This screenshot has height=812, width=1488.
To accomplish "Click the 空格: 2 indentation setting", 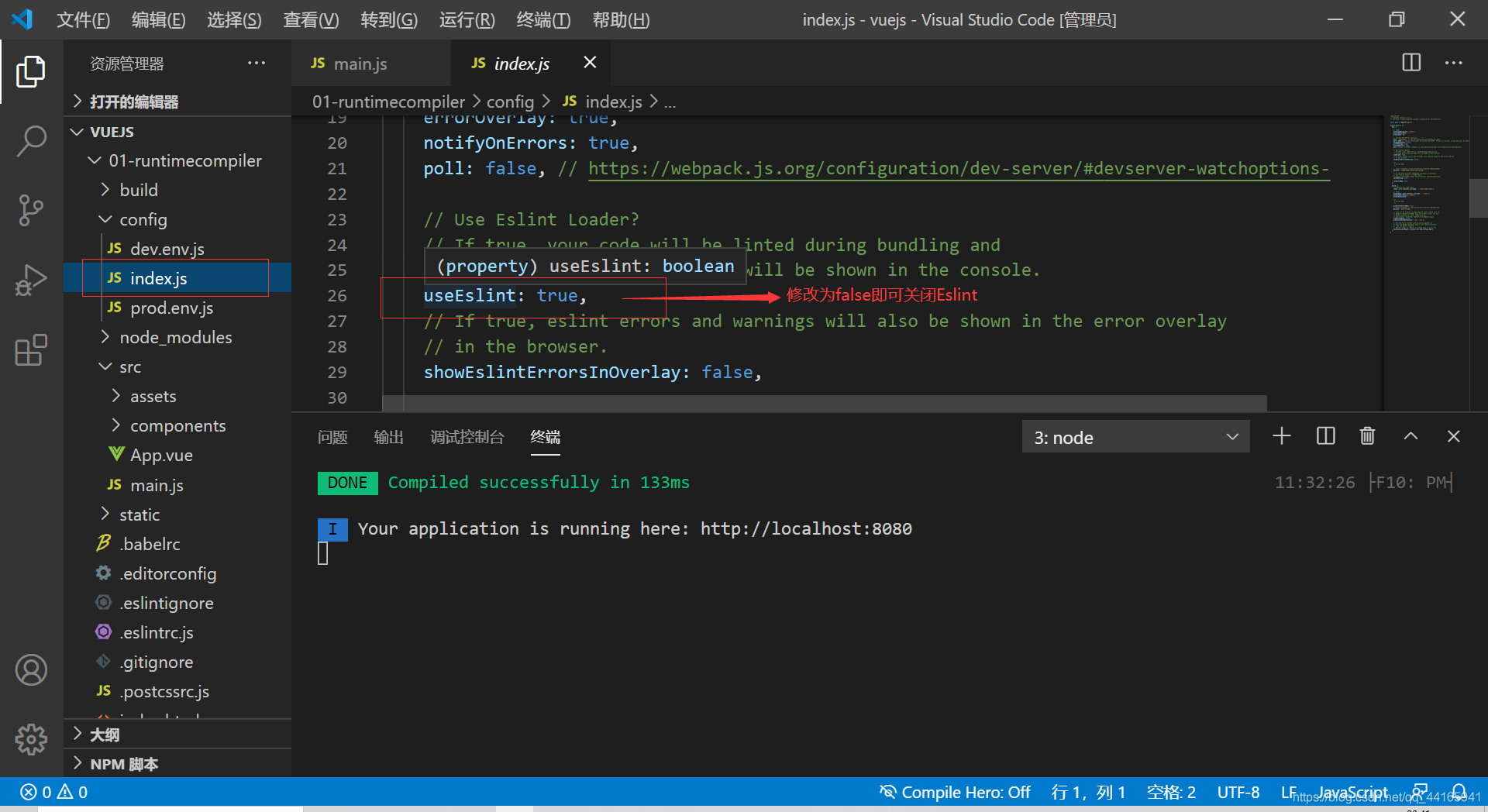I will point(1171,792).
